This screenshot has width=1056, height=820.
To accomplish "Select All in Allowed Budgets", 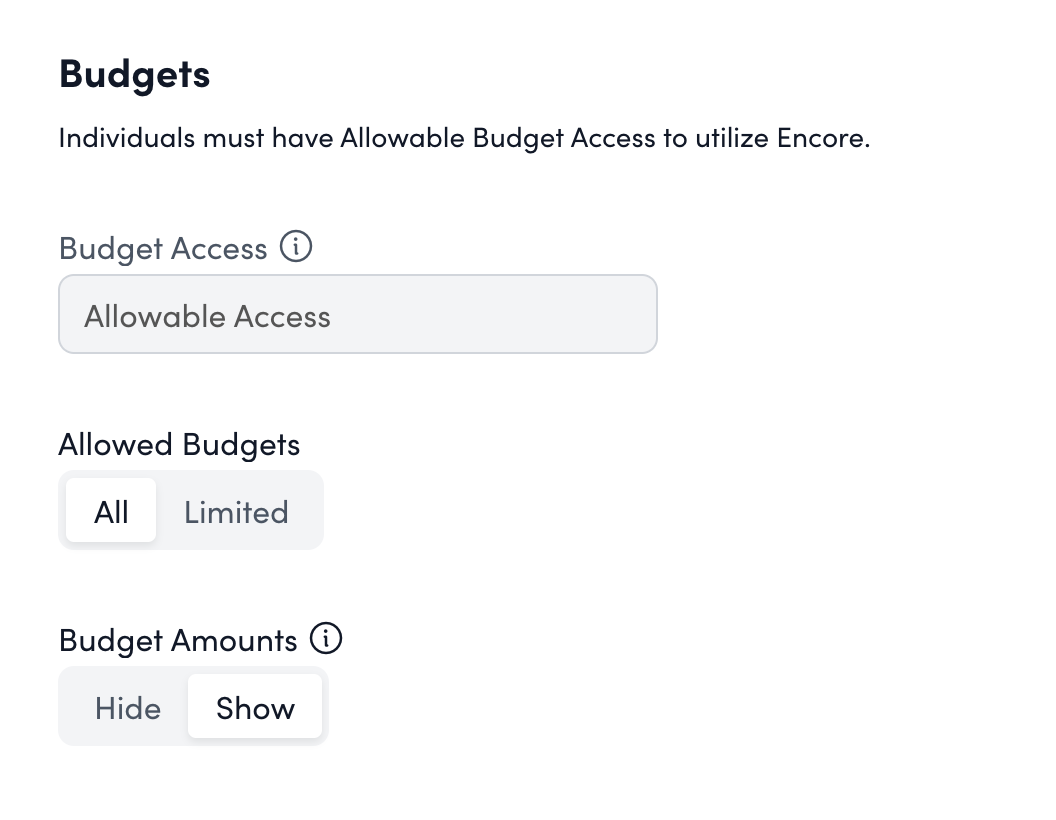I will click(110, 511).
